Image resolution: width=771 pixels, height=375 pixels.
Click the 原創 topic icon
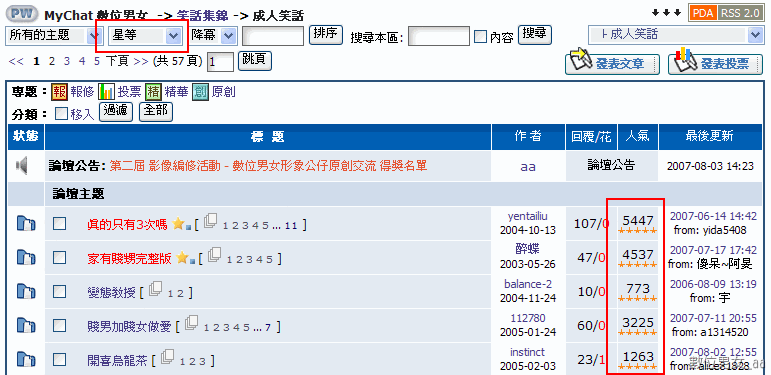200,91
